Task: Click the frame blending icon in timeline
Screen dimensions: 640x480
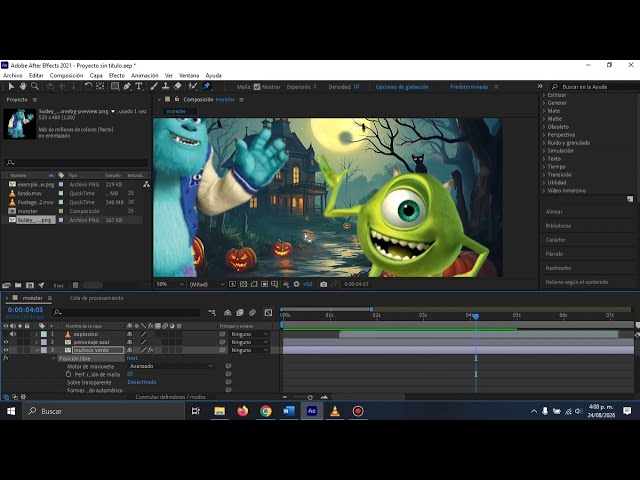Action: click(x=240, y=313)
